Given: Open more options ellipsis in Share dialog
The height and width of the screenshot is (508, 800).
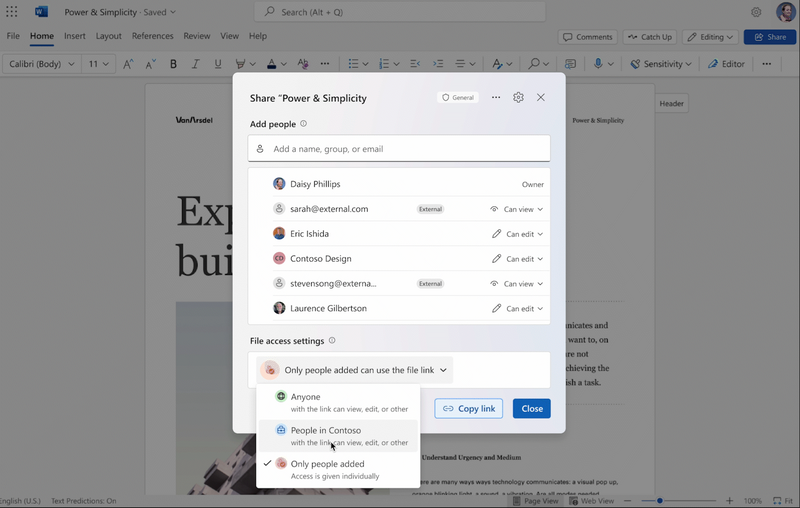Looking at the screenshot, I should point(496,97).
